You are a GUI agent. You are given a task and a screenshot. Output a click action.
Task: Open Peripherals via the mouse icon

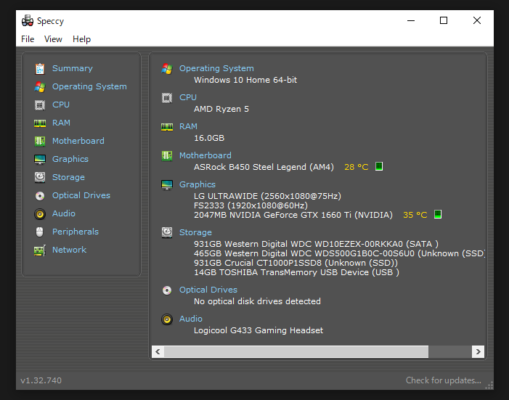click(x=40, y=232)
